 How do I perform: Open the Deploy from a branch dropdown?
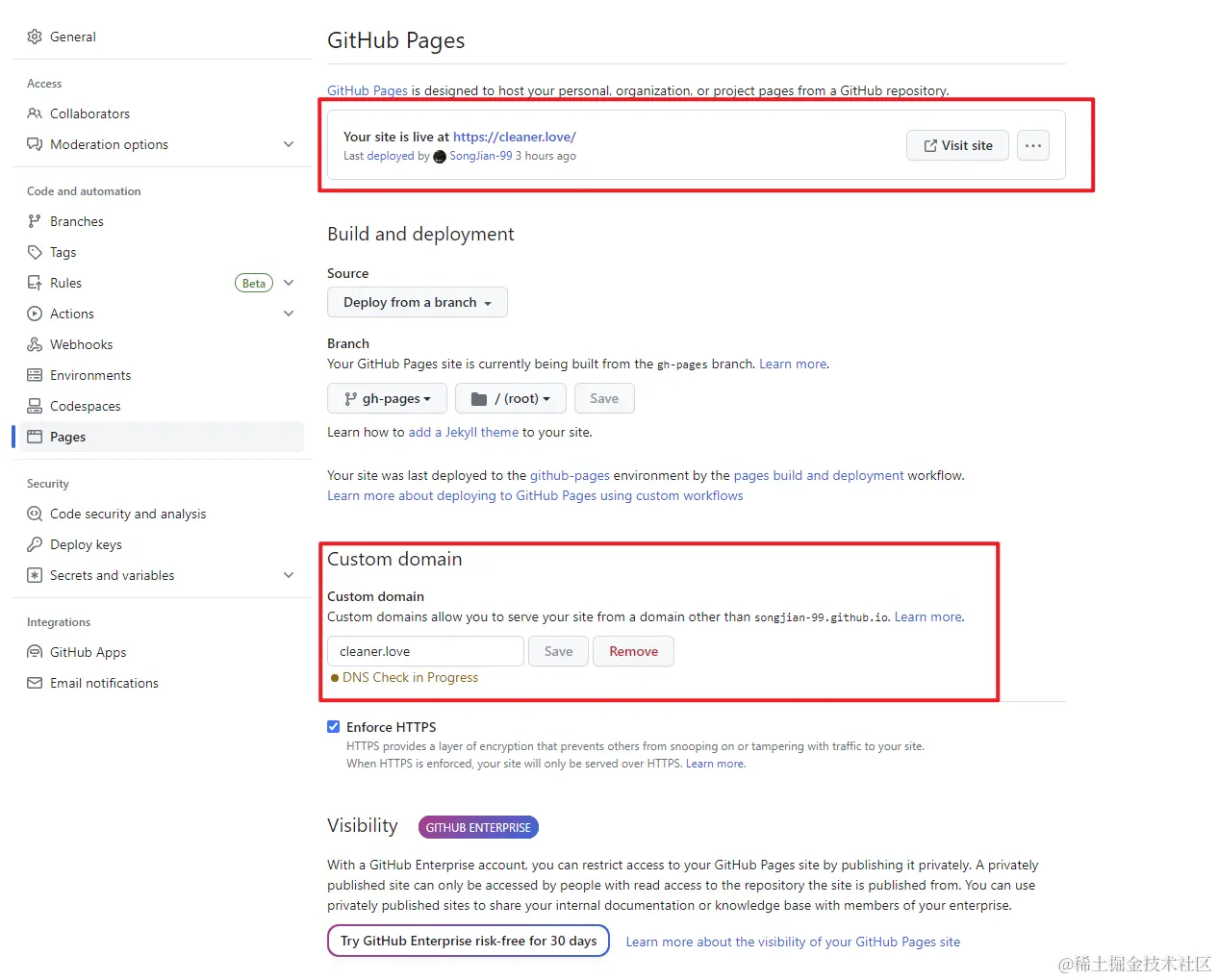pos(418,302)
